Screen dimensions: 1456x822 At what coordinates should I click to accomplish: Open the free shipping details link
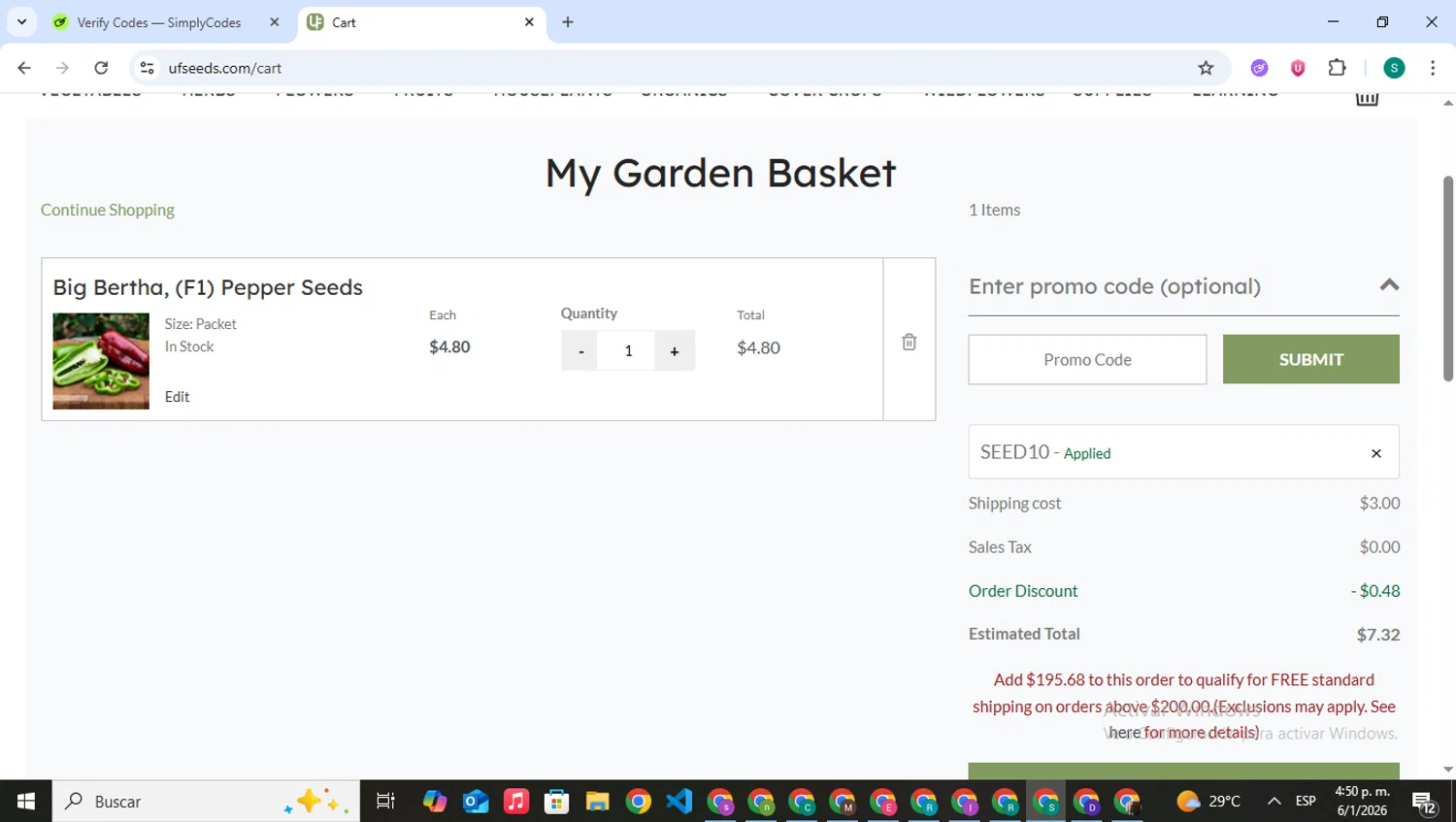(x=1125, y=733)
